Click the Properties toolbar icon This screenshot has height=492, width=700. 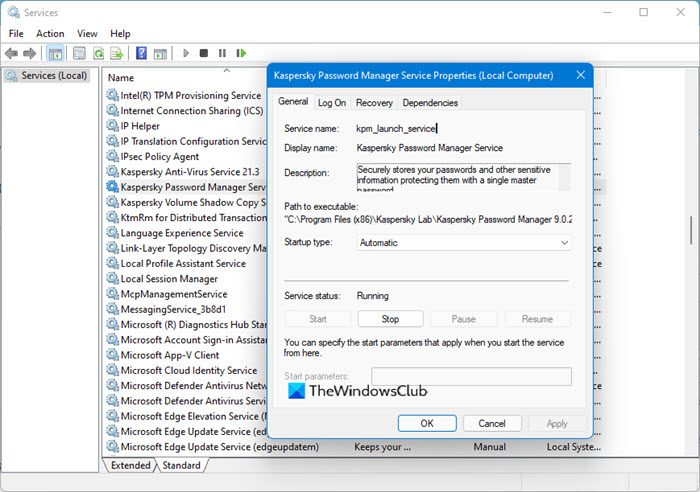tap(79, 54)
